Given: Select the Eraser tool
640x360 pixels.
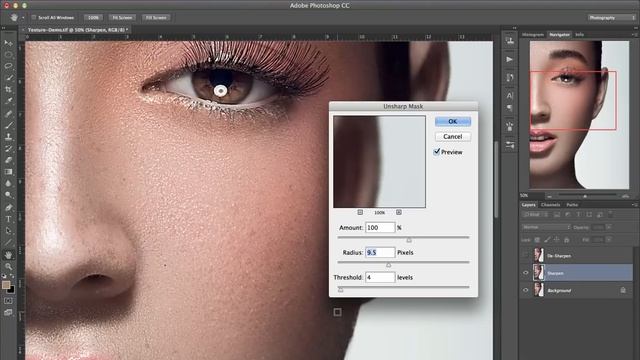Looking at the screenshot, I should click(8, 160).
